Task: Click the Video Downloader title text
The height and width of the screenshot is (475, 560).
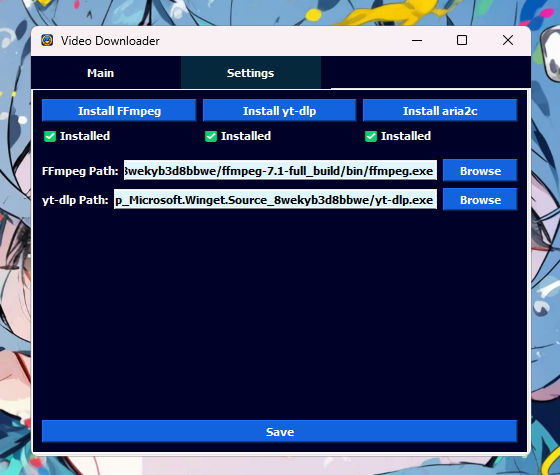Action: click(x=110, y=41)
